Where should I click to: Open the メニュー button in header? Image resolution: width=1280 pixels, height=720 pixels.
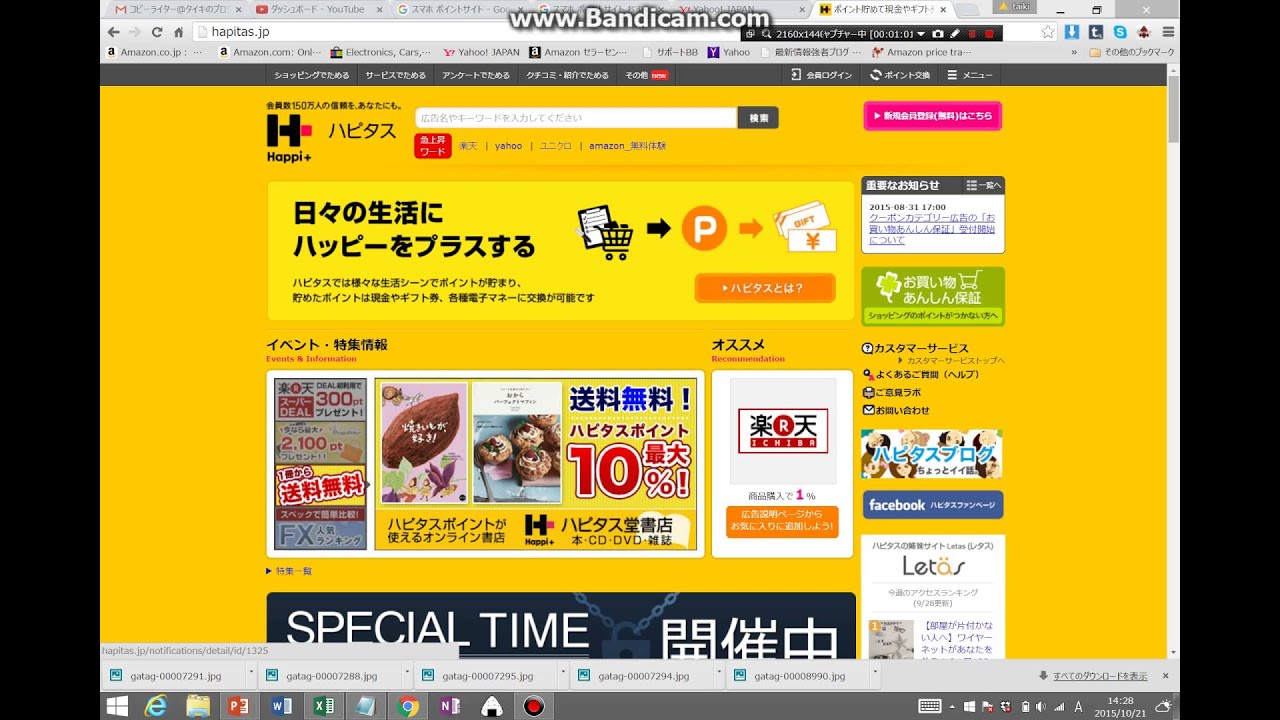970,75
